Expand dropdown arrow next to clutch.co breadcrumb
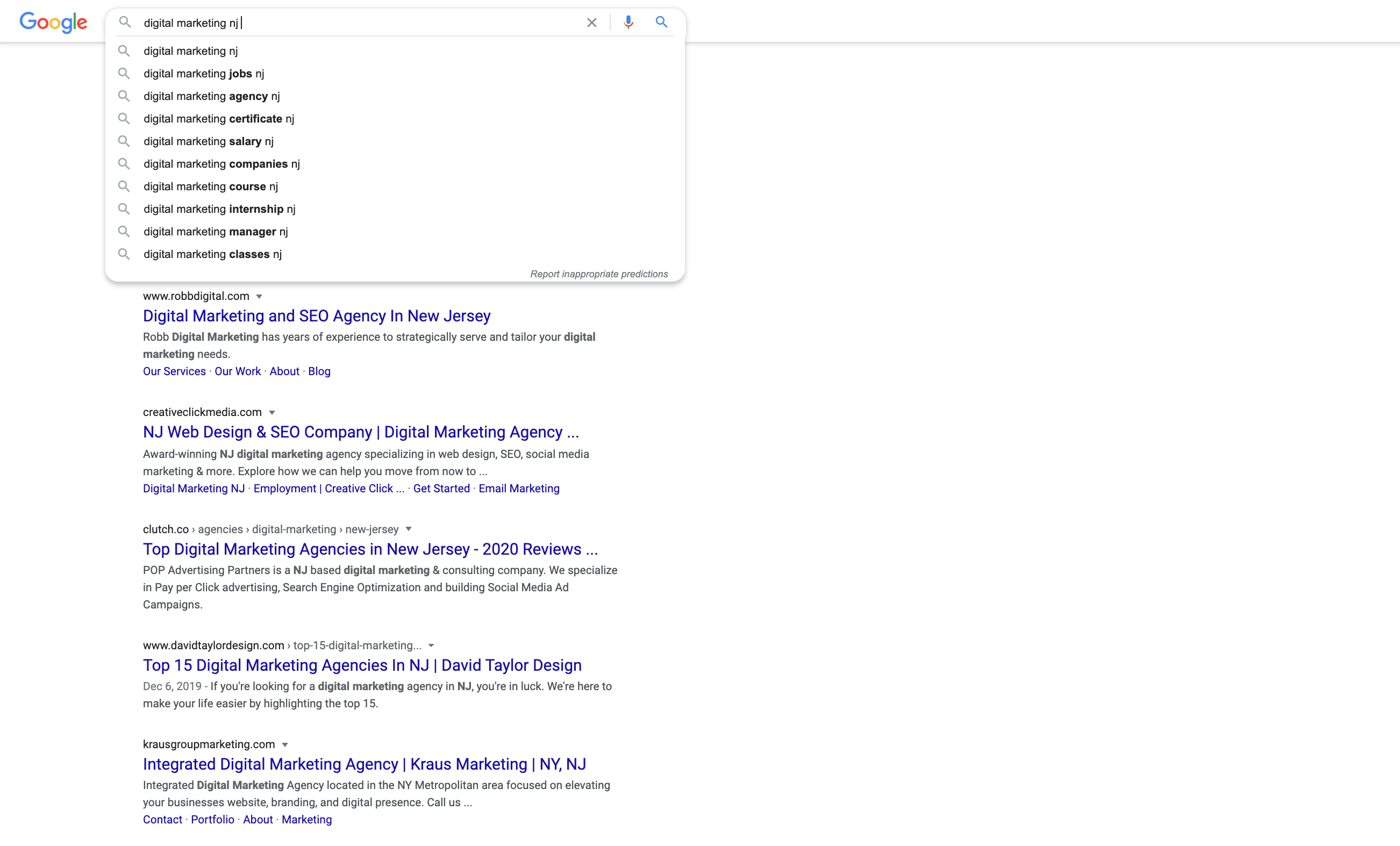 coord(408,529)
